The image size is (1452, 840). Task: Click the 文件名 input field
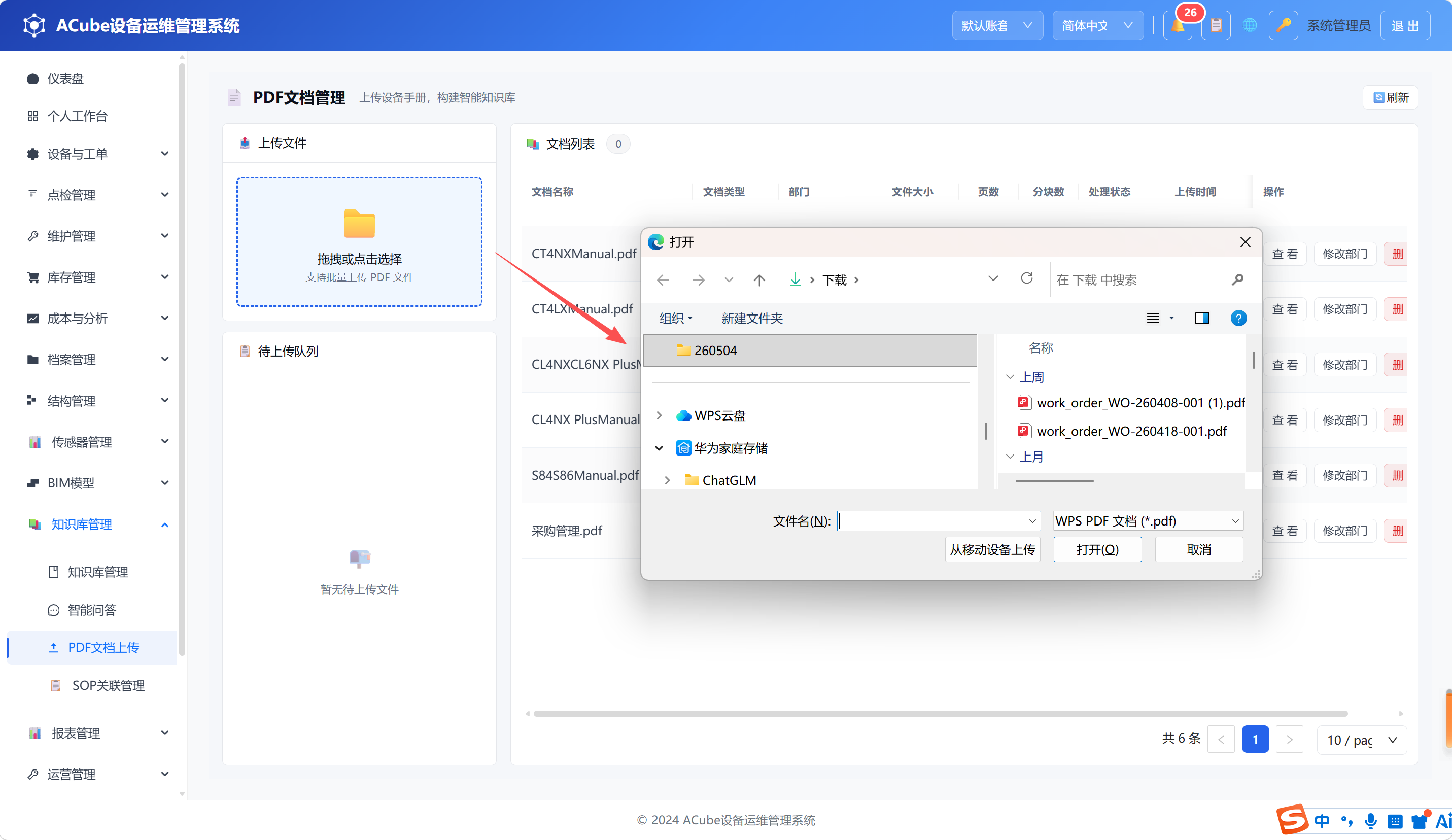point(939,521)
